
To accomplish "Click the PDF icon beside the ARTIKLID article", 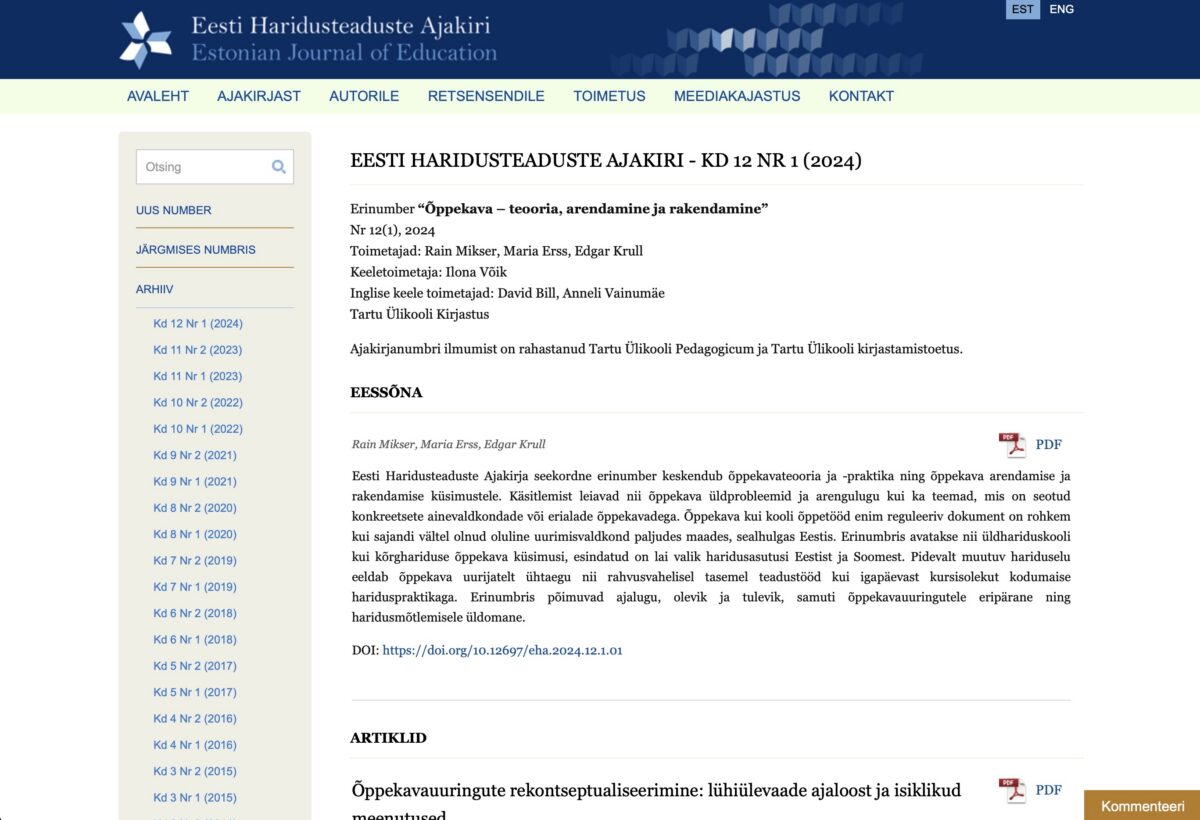I will pos(1012,789).
